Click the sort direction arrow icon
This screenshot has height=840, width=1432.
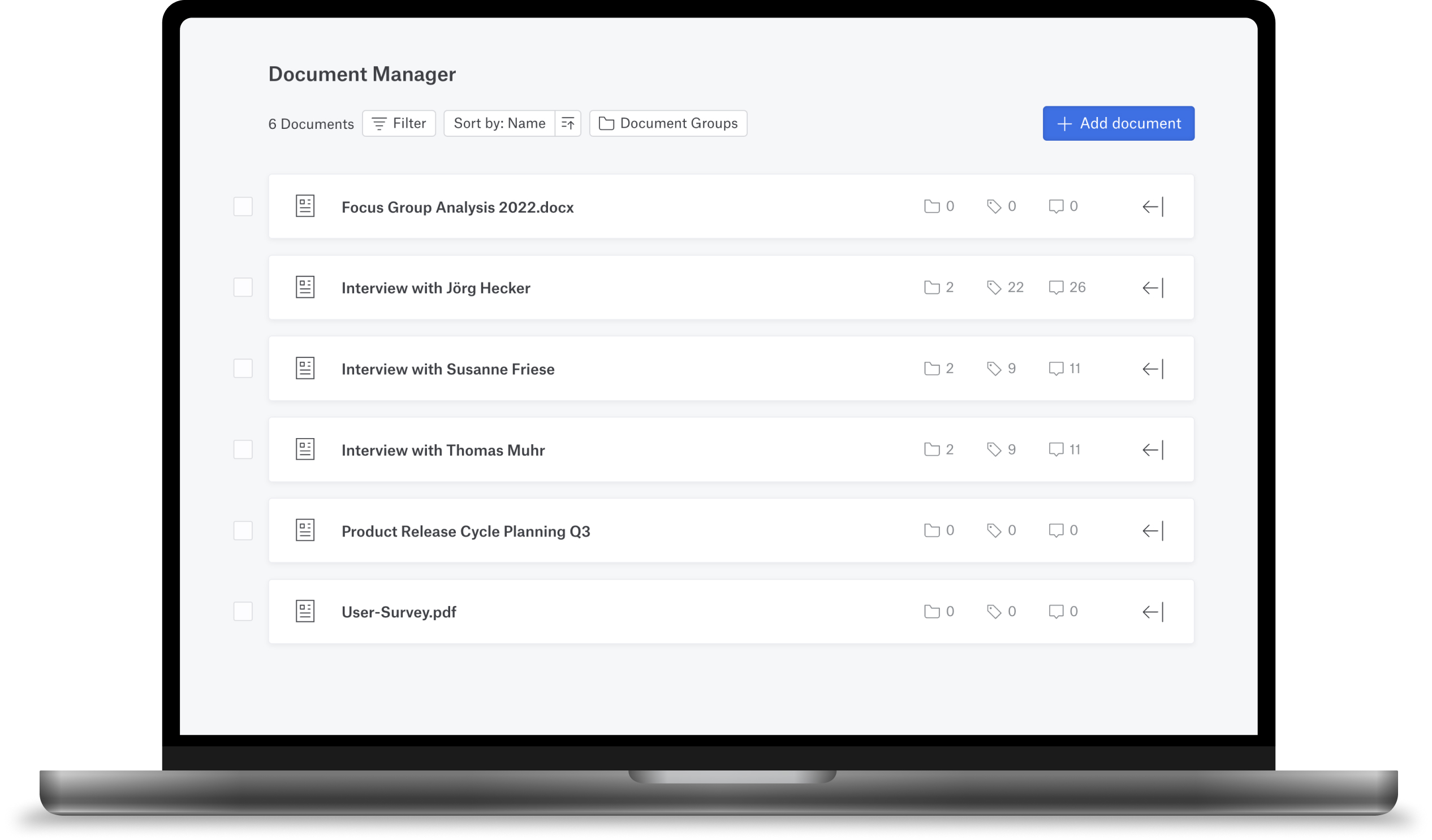568,123
